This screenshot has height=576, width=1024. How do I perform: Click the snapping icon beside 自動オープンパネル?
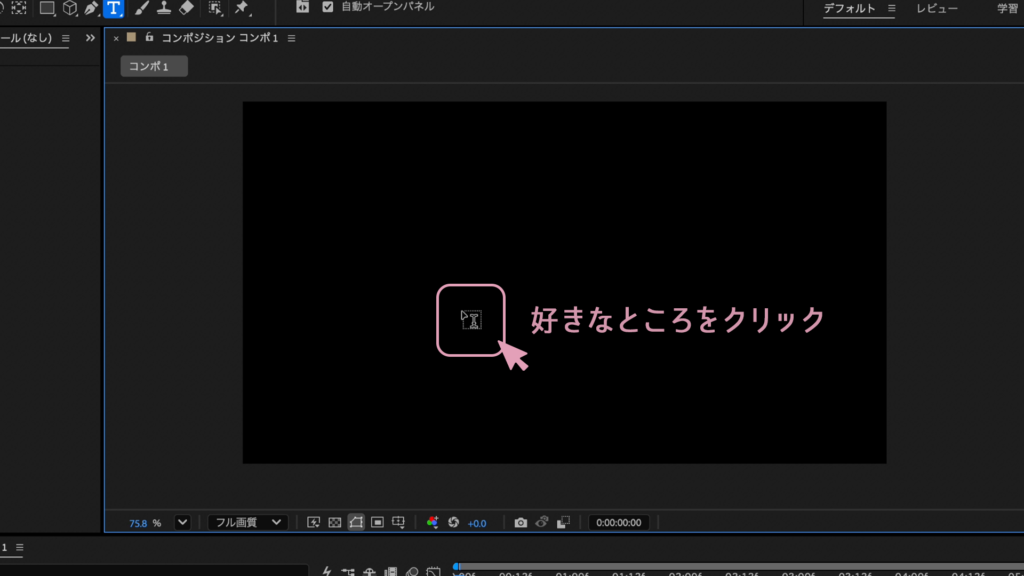point(302,7)
